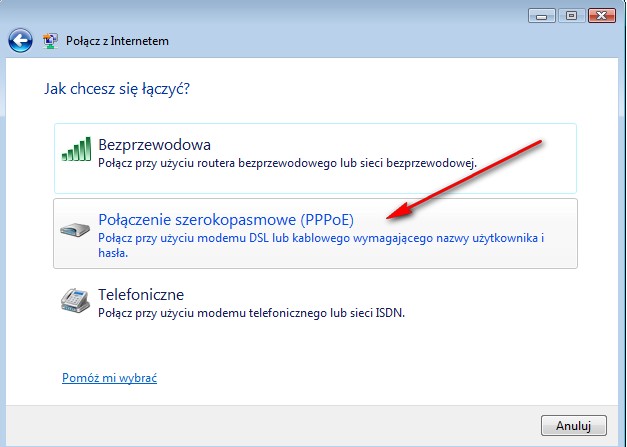Click the DSL modem description text
This screenshot has width=627, height=447.
coord(321,245)
